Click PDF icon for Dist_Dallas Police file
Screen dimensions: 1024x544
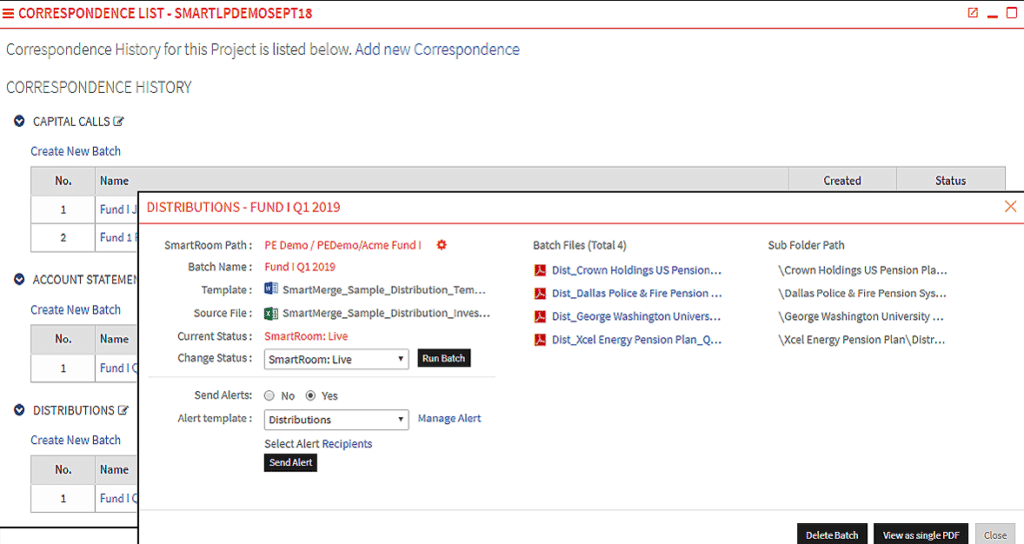pyautogui.click(x=540, y=294)
